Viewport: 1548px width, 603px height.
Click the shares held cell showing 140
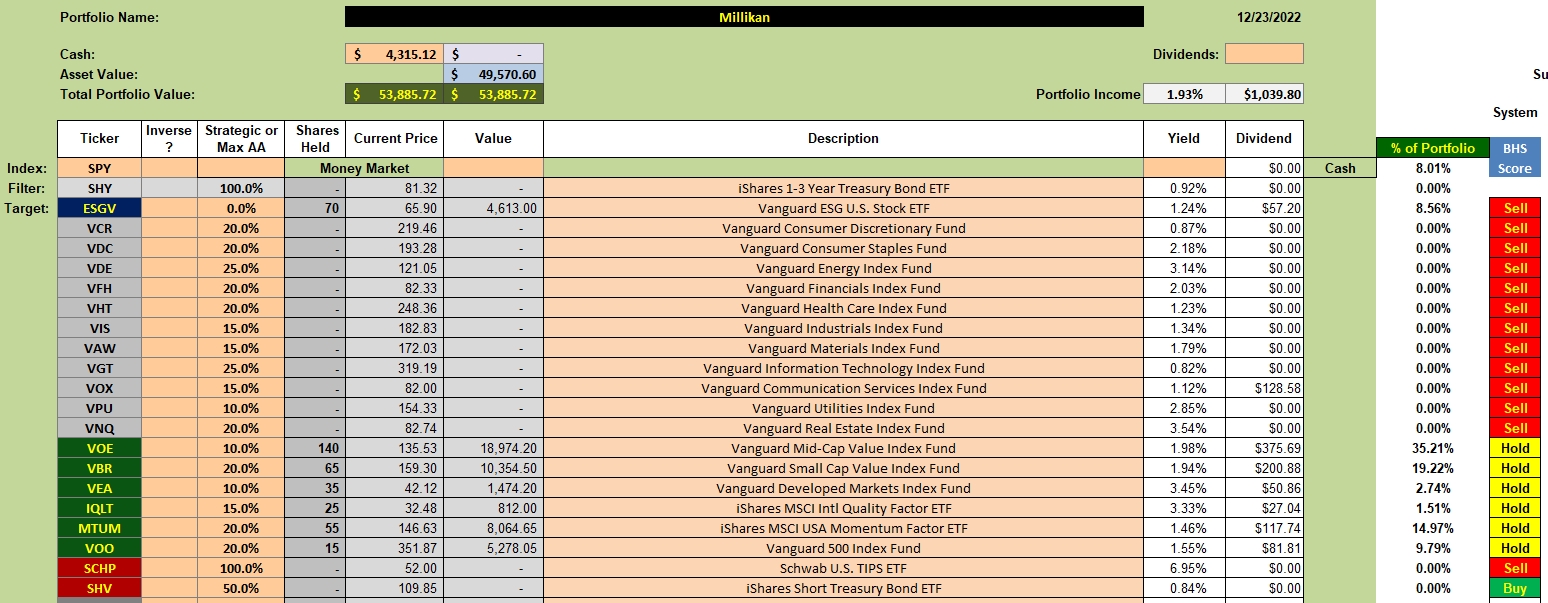(x=315, y=448)
